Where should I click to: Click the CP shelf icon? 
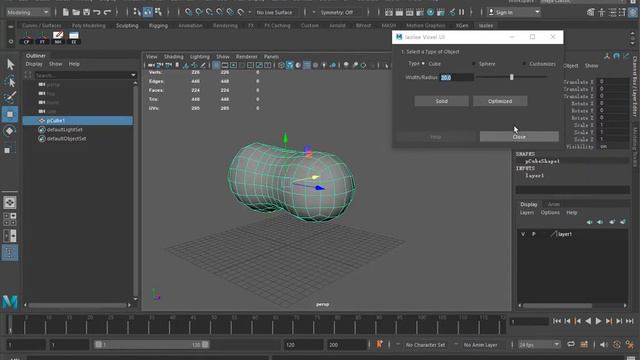click(27, 38)
